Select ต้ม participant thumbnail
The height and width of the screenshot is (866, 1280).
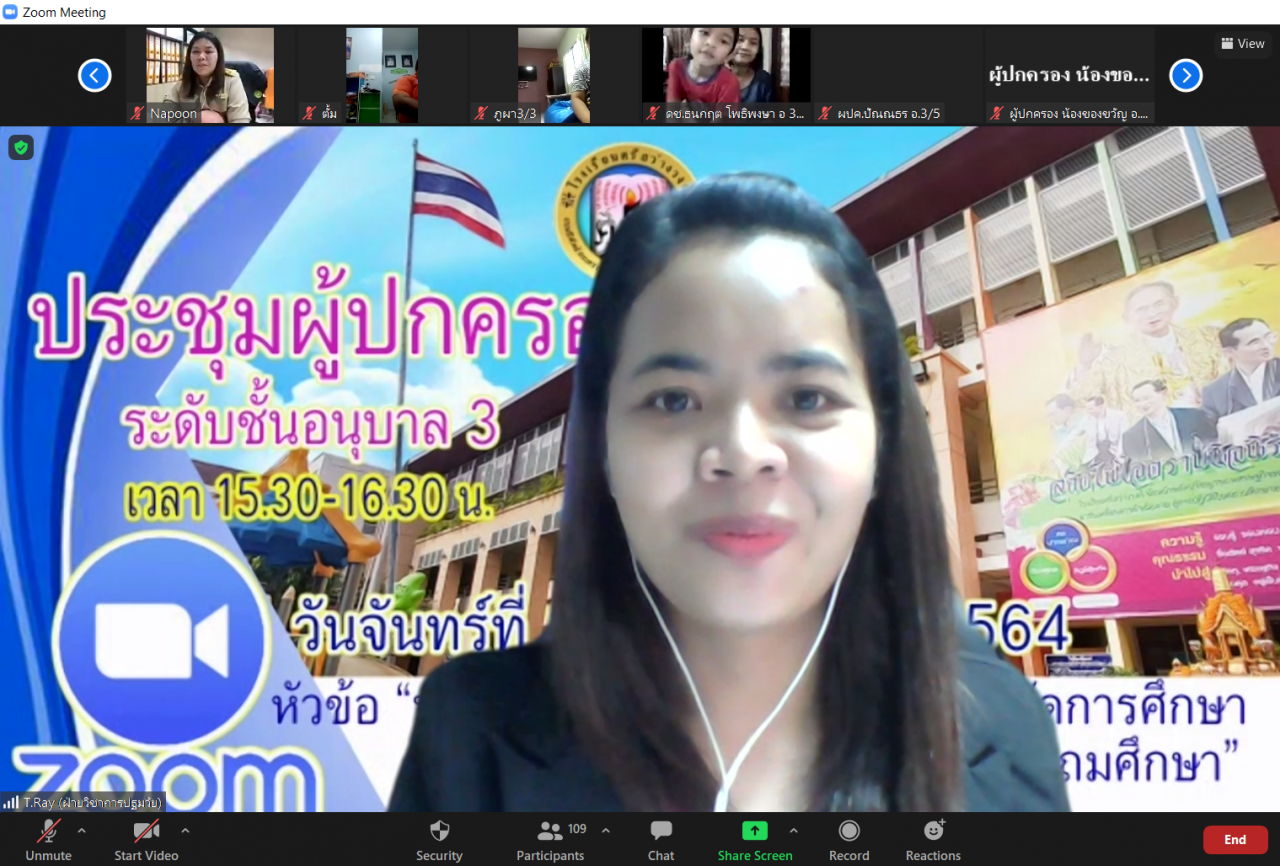pos(383,75)
